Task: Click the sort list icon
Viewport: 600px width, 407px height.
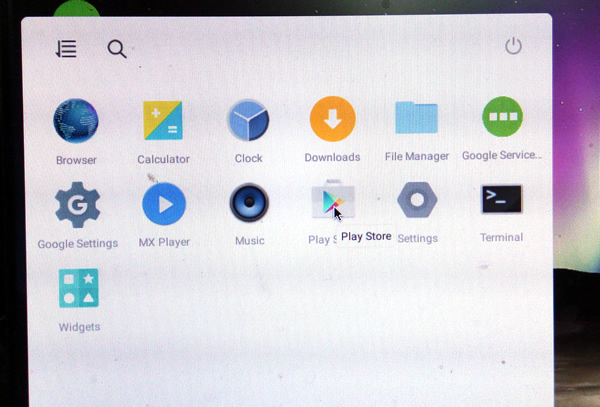Action: pyautogui.click(x=66, y=49)
